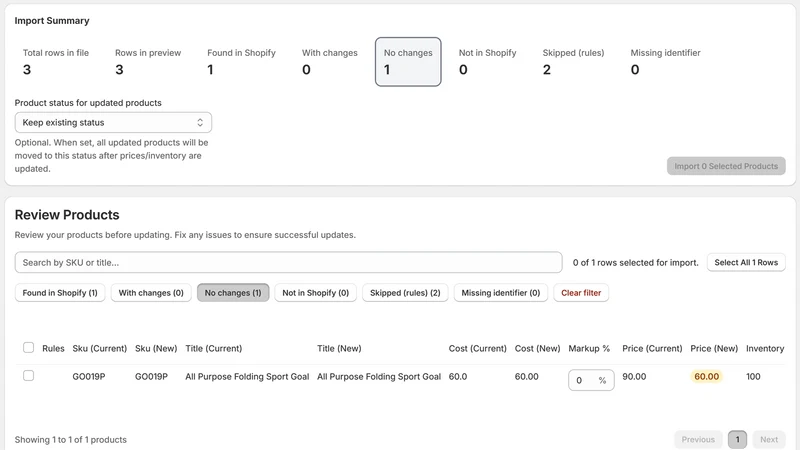Click the new title All Purpose Folding Sport Goal
800x450 pixels.
pos(379,377)
